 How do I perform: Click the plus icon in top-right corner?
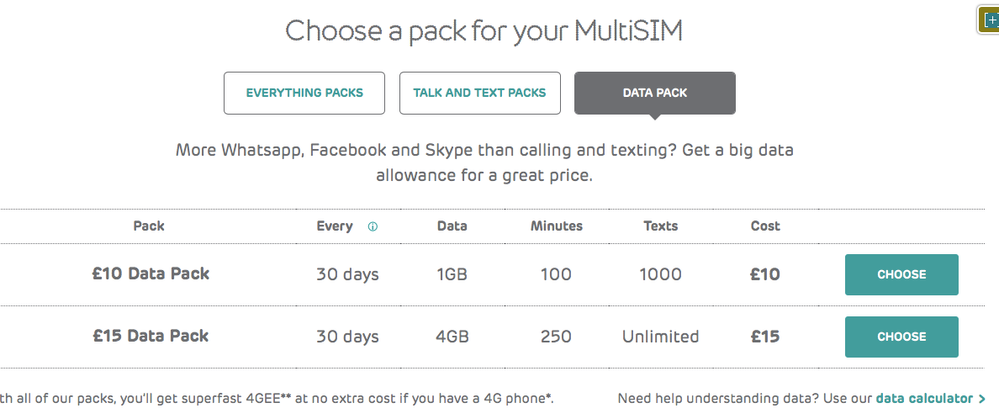pos(989,20)
